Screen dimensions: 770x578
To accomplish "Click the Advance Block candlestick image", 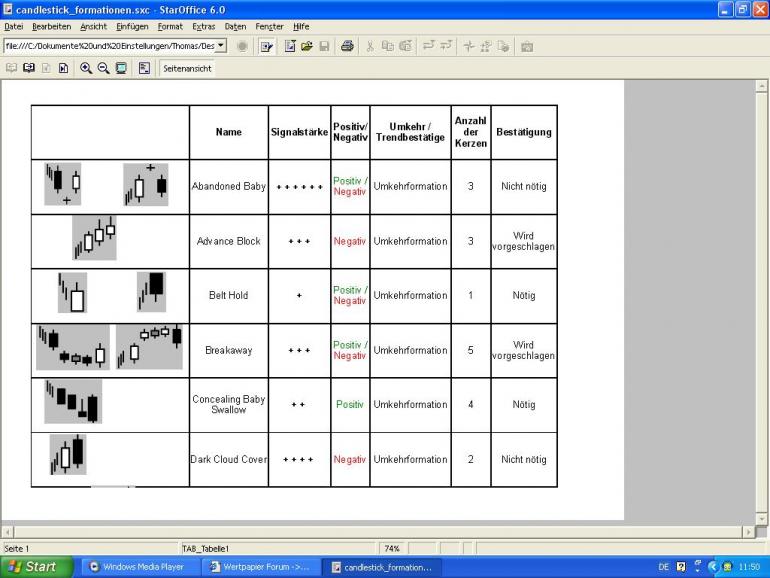I will [x=94, y=238].
